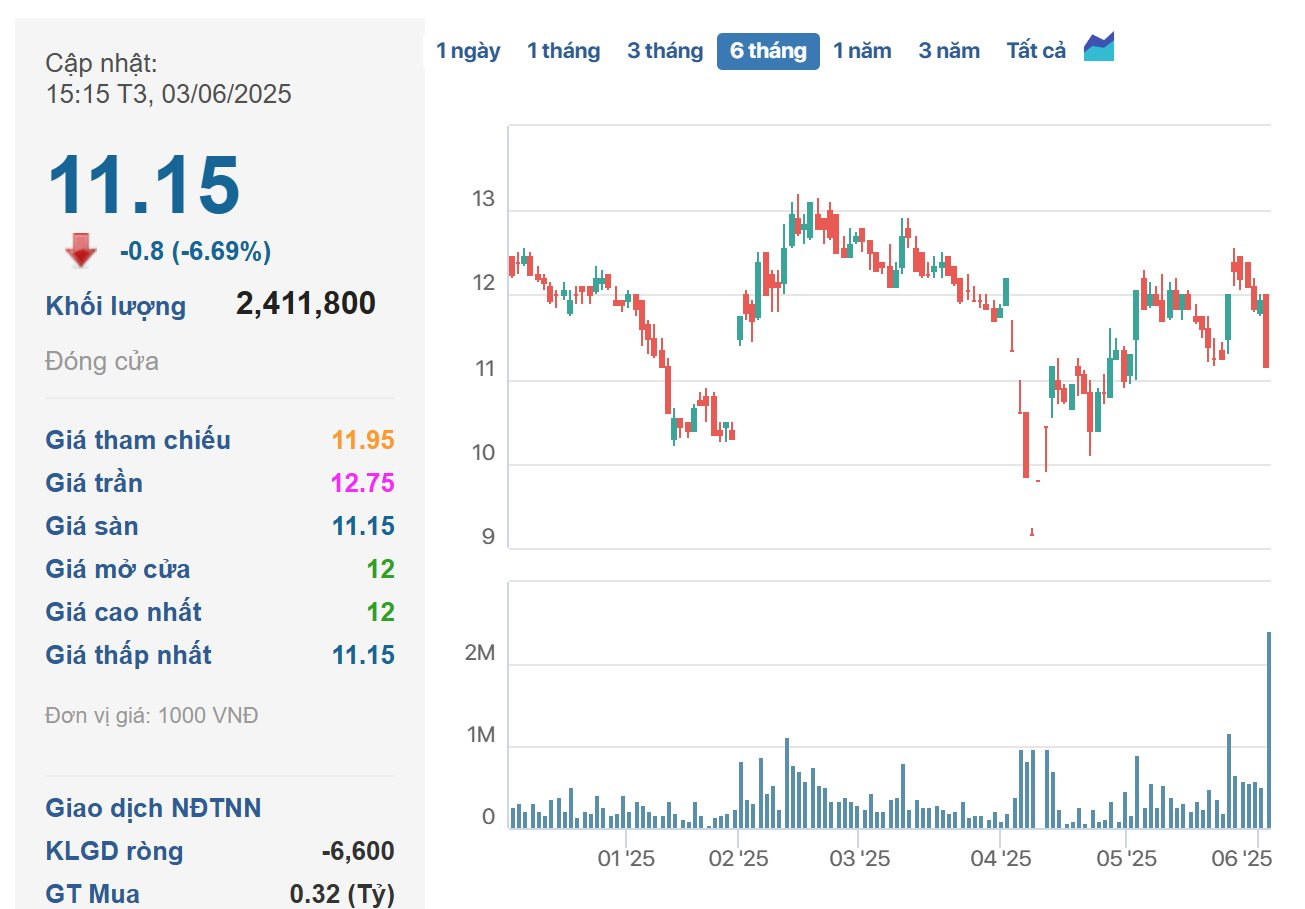Click the Giá tham chiếu label
The height and width of the screenshot is (909, 1305).
click(138, 440)
